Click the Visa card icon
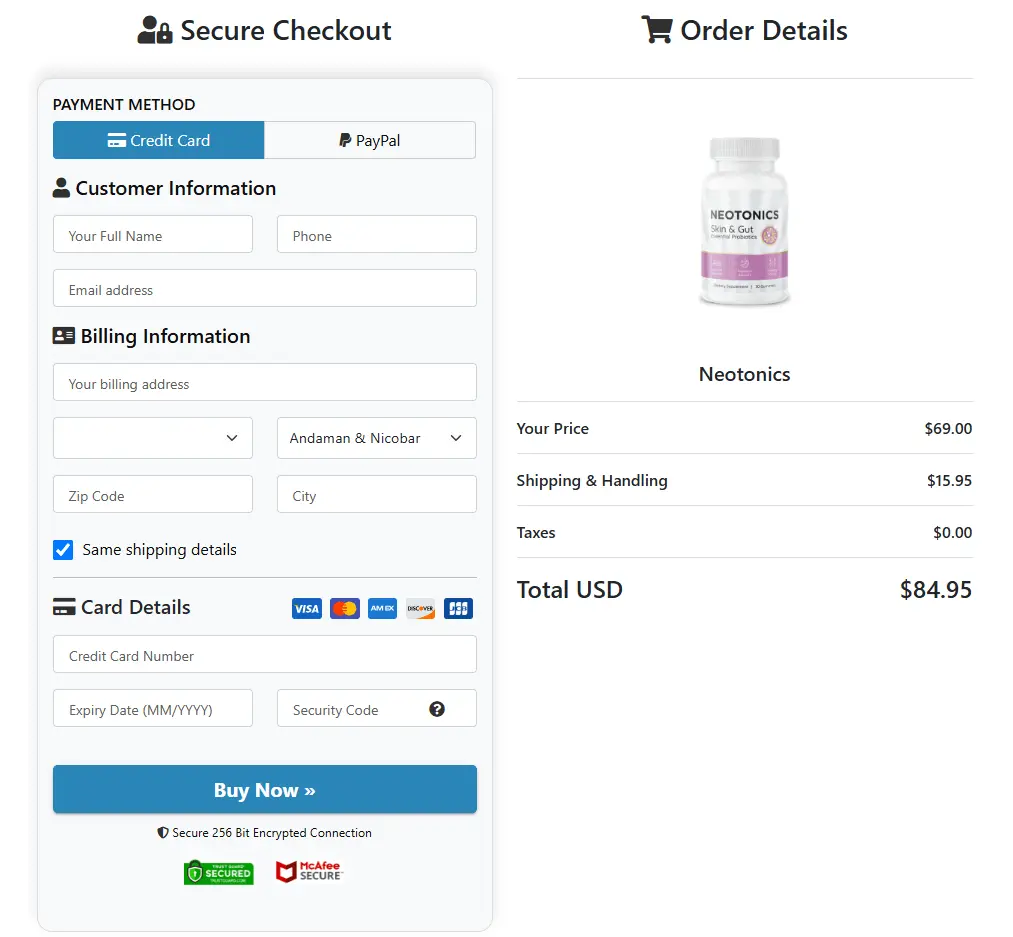This screenshot has height=937, width=1013. (307, 608)
